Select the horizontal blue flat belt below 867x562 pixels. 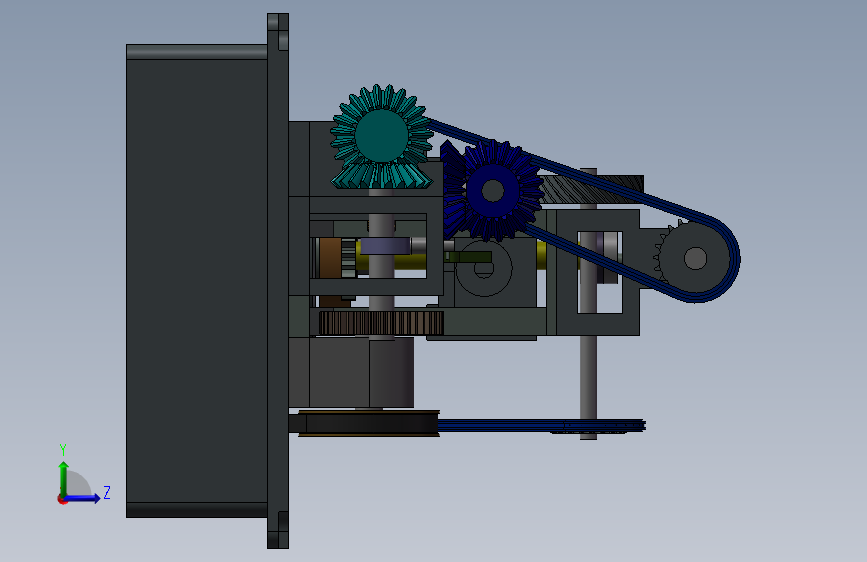(542, 425)
